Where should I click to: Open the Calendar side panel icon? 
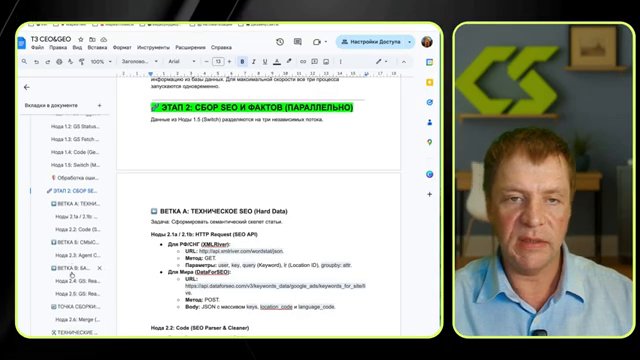pyautogui.click(x=429, y=62)
